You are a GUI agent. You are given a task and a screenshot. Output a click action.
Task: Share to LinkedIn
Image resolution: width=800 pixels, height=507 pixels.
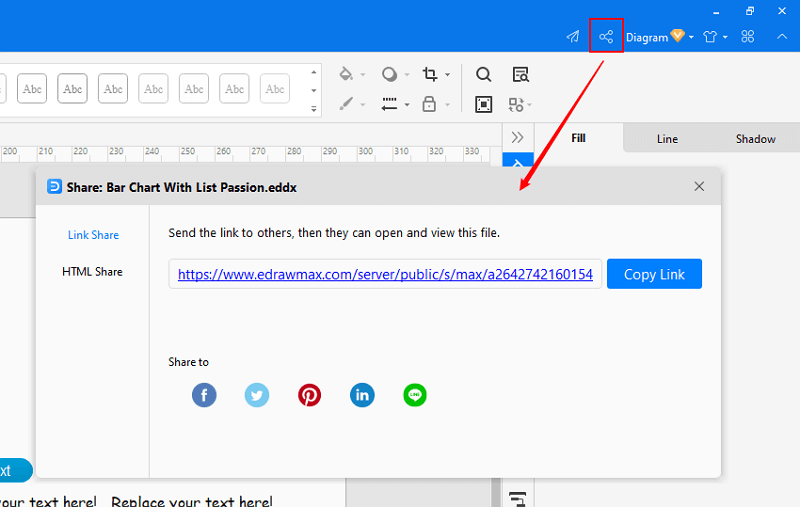coord(362,395)
